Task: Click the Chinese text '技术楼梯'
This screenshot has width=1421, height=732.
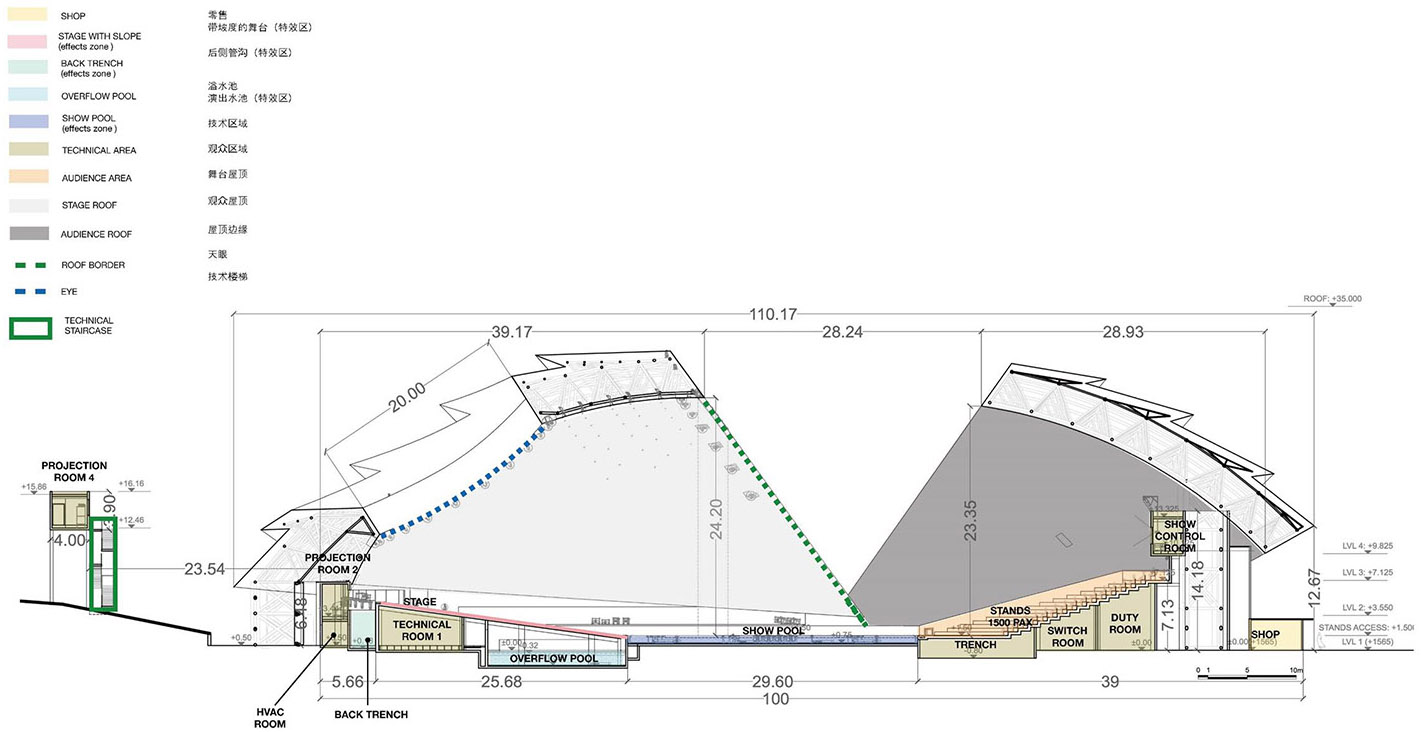Action: click(x=227, y=276)
